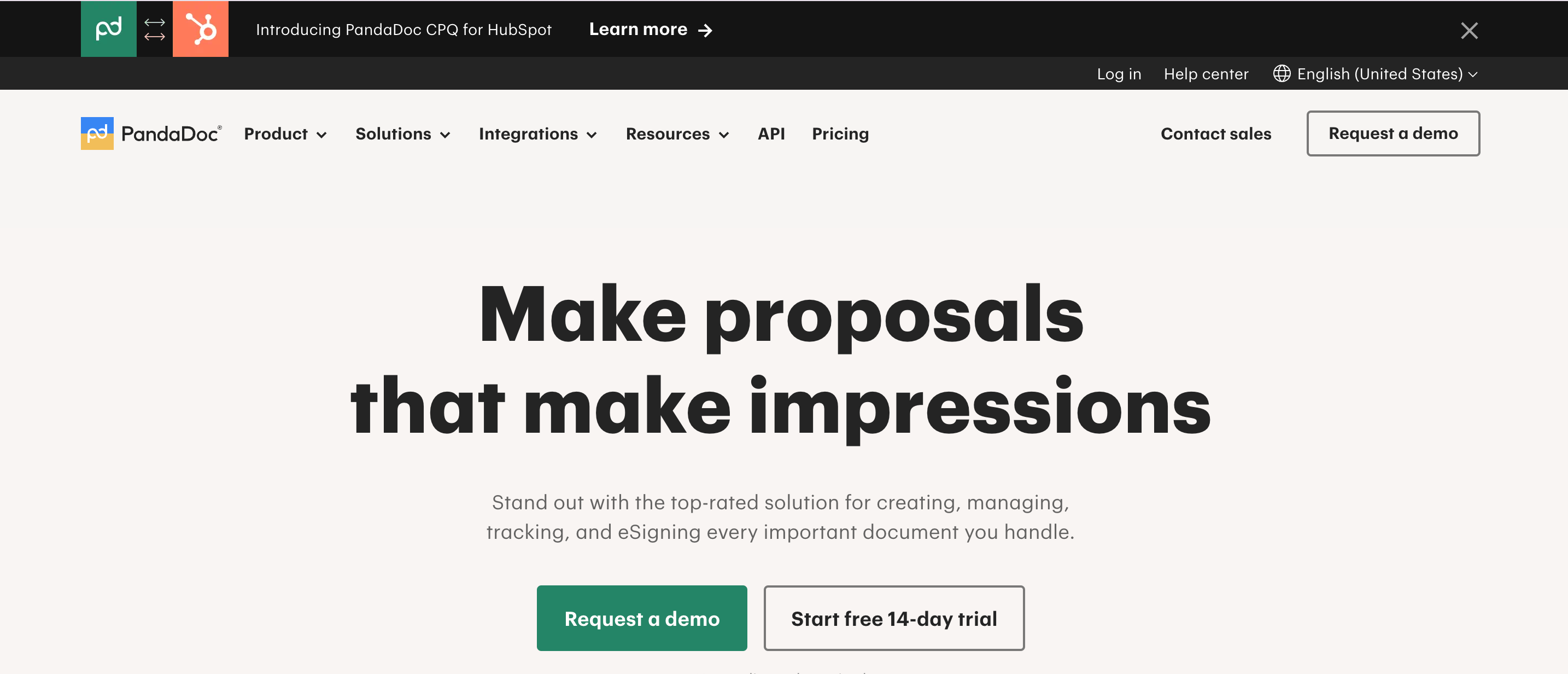The image size is (1568, 674).
Task: Start free 14-day trial
Action: point(893,618)
